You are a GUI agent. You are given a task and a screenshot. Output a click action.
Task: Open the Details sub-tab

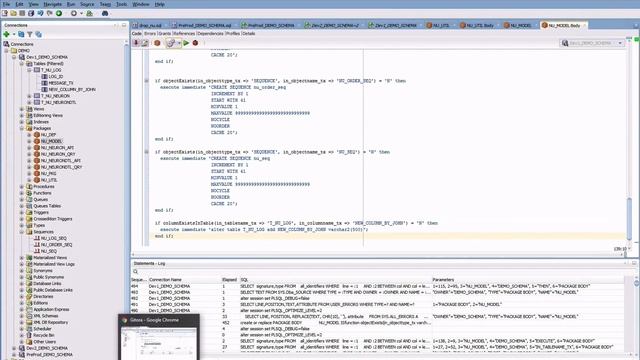[x=249, y=33]
